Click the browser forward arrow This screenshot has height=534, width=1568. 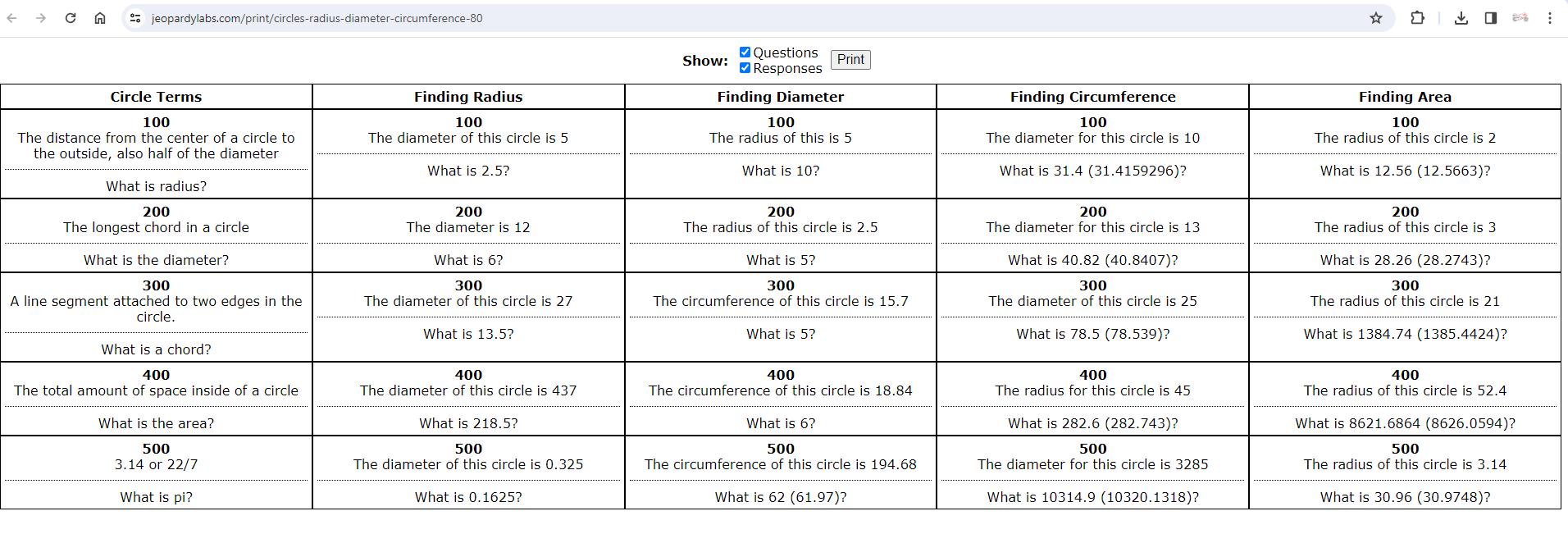pos(41,18)
